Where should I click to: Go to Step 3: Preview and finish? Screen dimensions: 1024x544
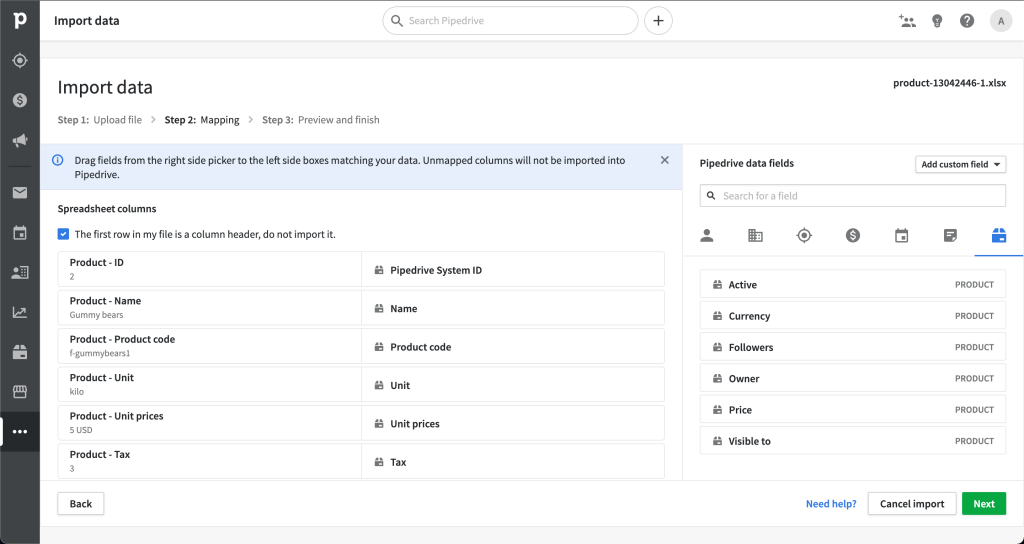click(321, 120)
